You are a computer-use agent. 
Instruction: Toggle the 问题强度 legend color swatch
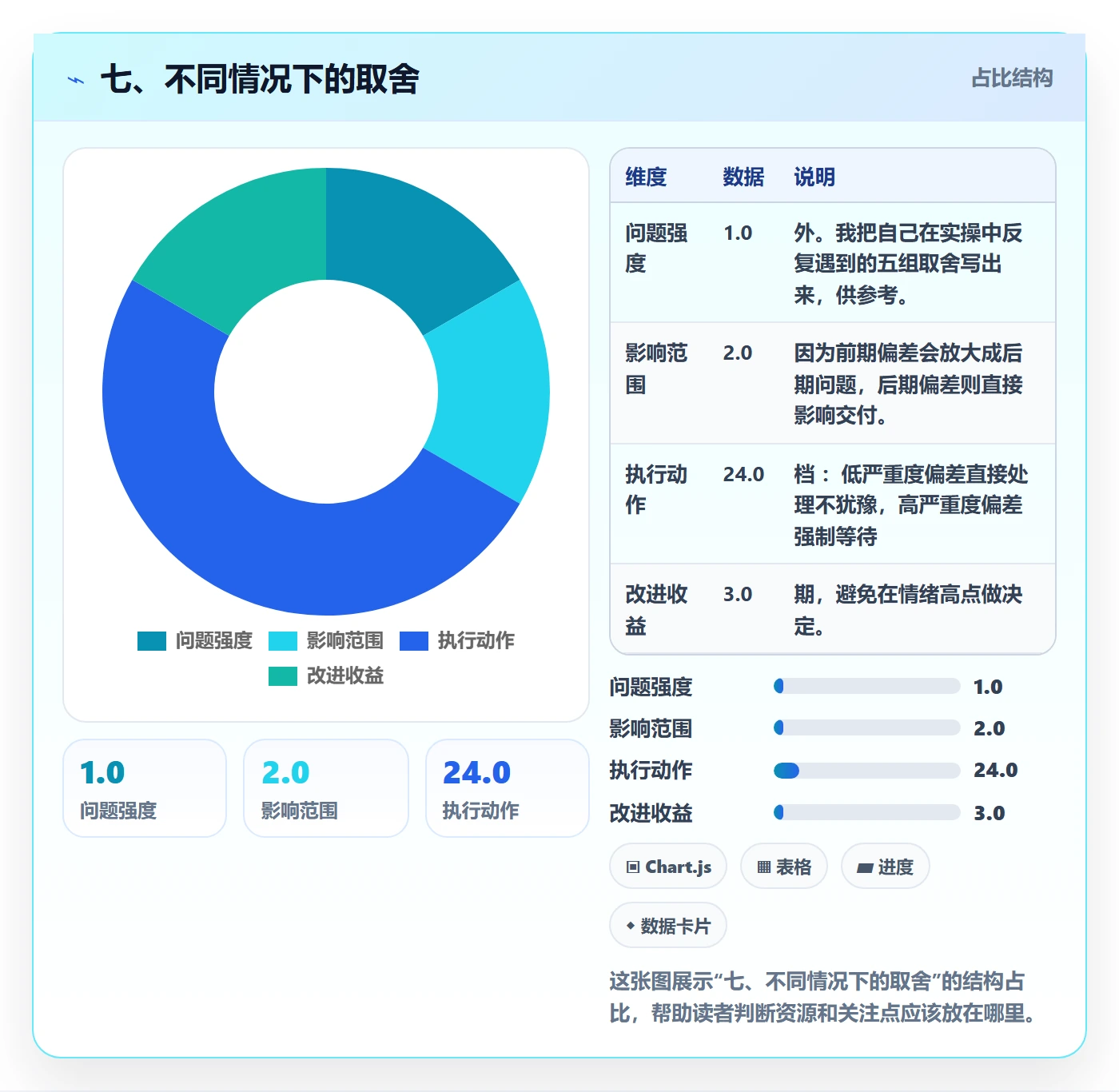click(152, 641)
